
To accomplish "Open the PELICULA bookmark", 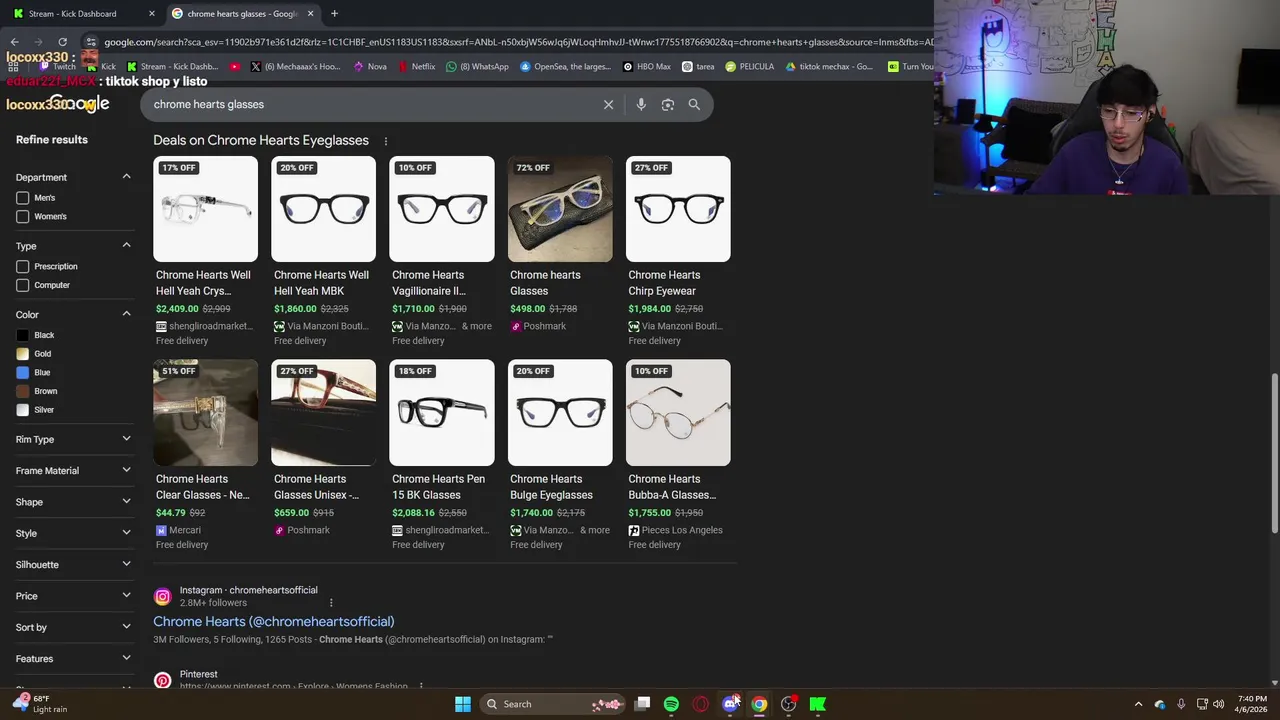I will click(750, 67).
